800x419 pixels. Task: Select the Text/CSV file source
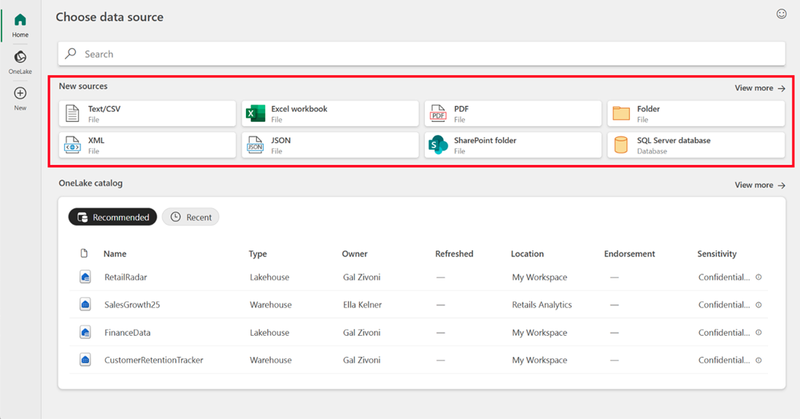tap(146, 113)
